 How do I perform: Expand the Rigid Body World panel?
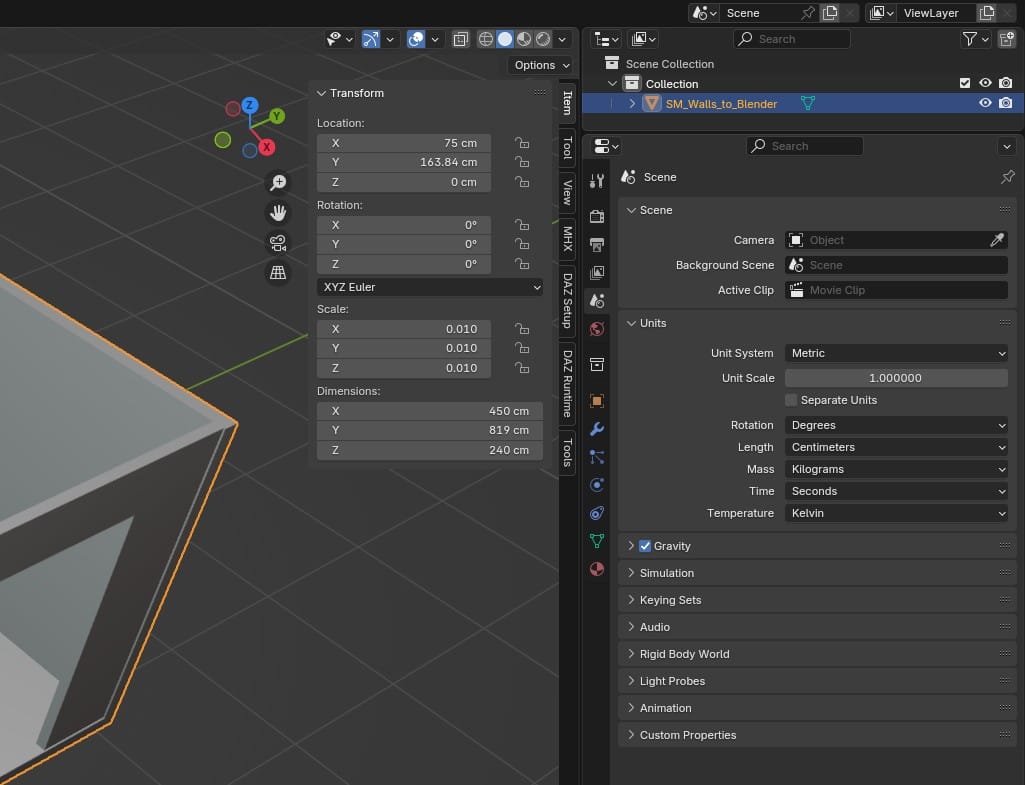(685, 654)
